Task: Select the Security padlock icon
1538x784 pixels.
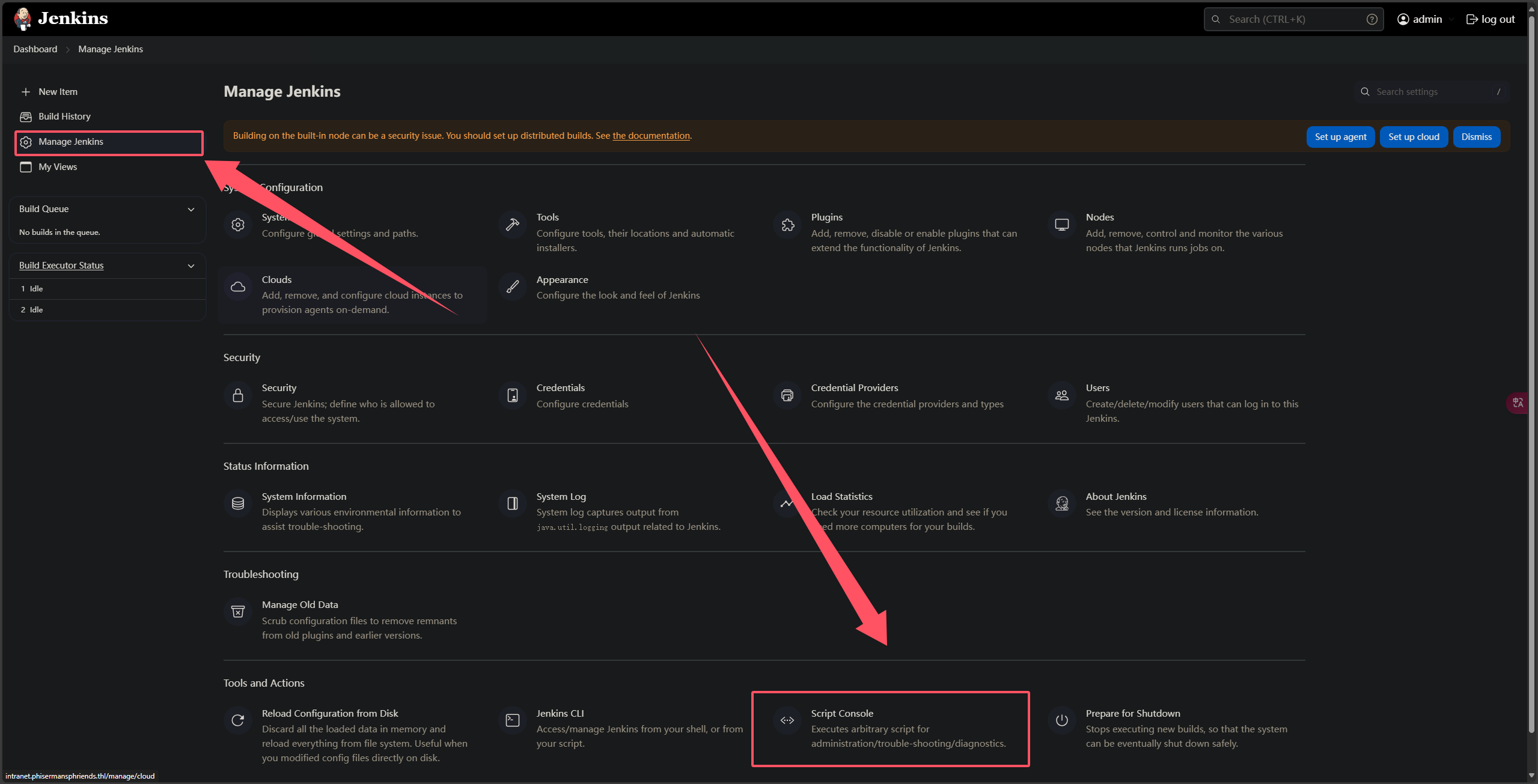Action: tap(238, 395)
